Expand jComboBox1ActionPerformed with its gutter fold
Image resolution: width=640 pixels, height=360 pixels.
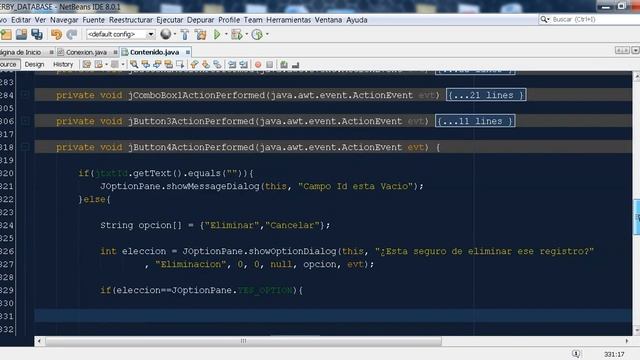tap(25, 95)
